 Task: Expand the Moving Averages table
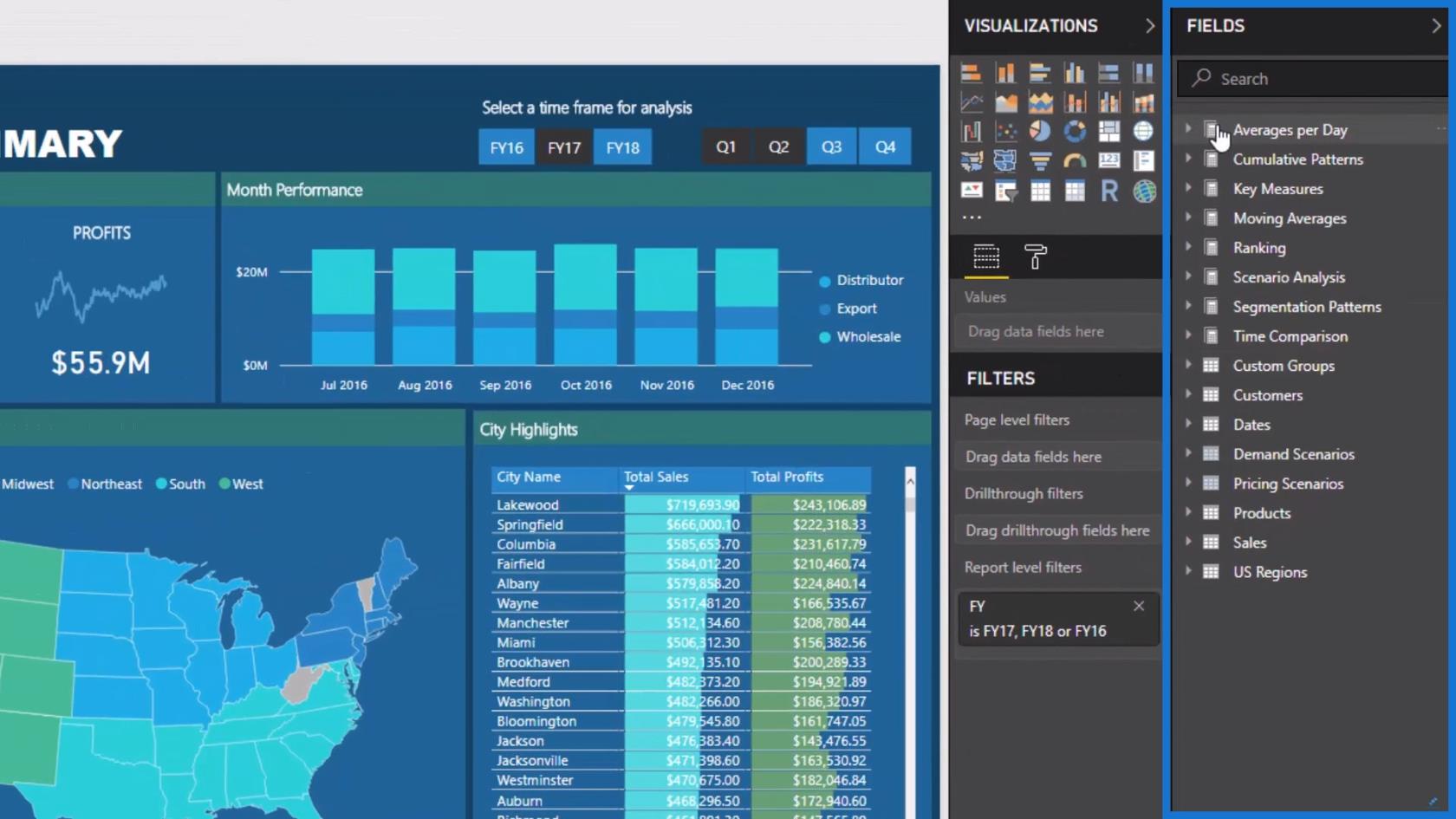pos(1188,217)
